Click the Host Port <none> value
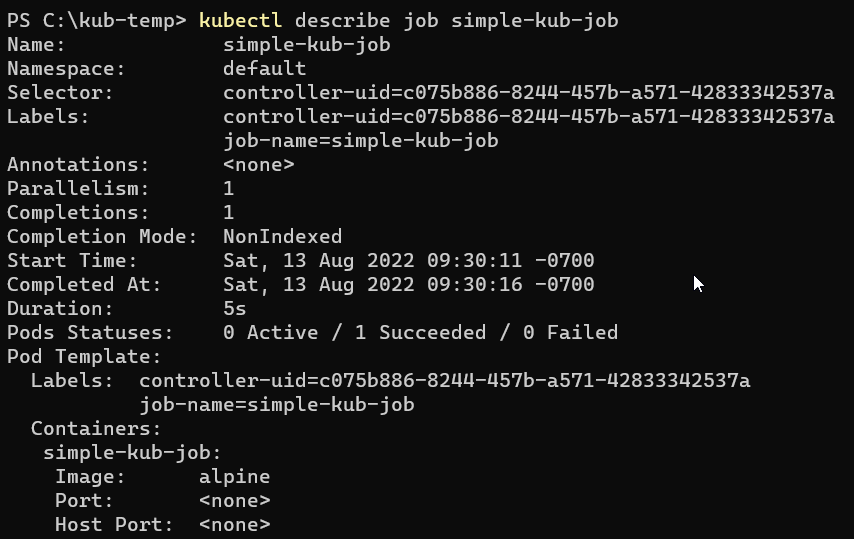This screenshot has height=539, width=854. [235, 524]
